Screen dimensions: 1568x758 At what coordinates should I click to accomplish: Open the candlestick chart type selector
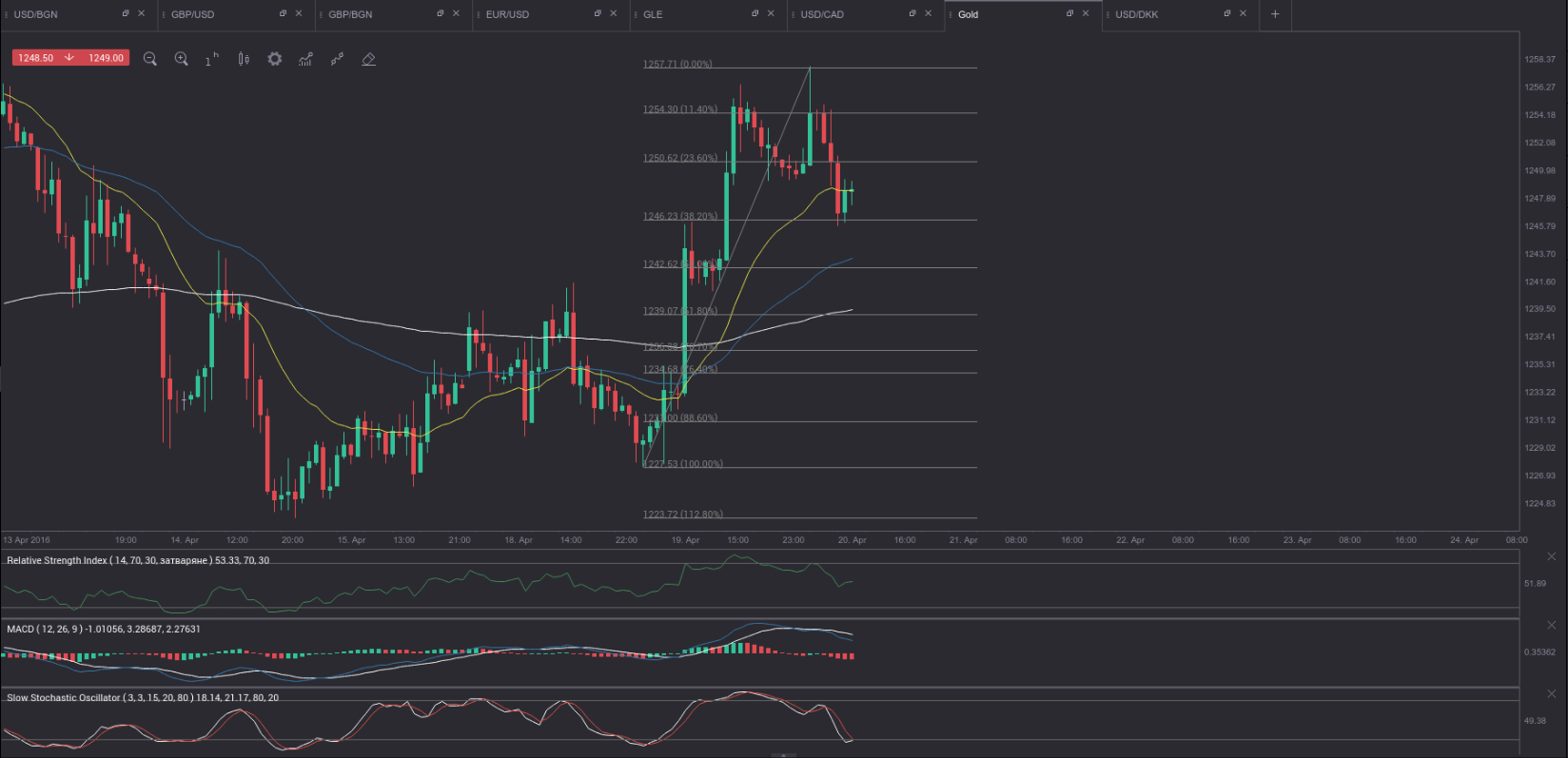(244, 59)
